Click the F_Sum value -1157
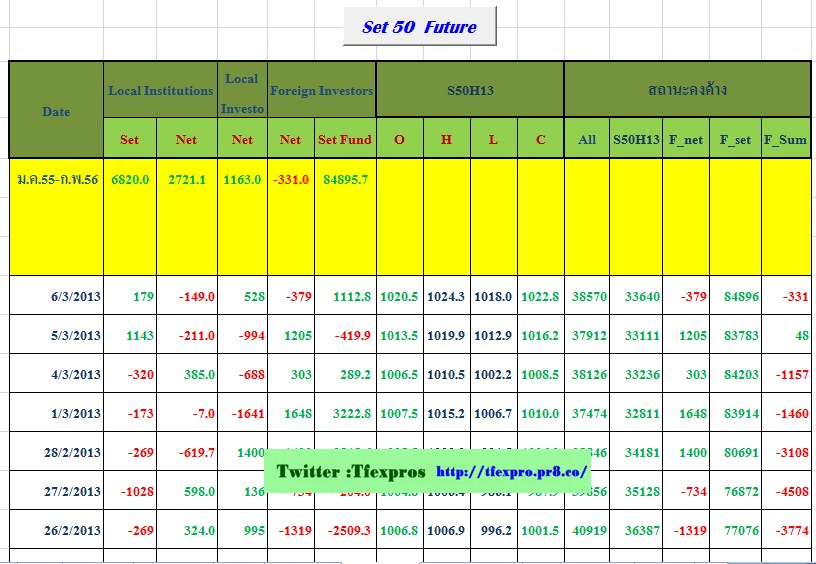Viewport: 816px width, 564px height. [788, 374]
